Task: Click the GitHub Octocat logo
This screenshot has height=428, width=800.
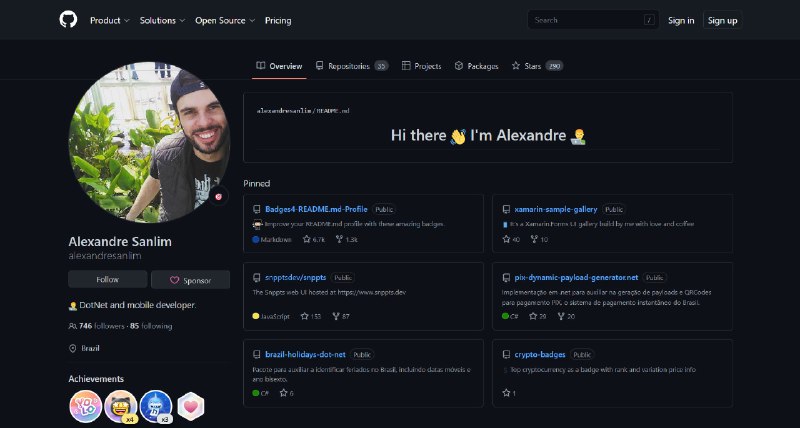Action: tap(68, 20)
